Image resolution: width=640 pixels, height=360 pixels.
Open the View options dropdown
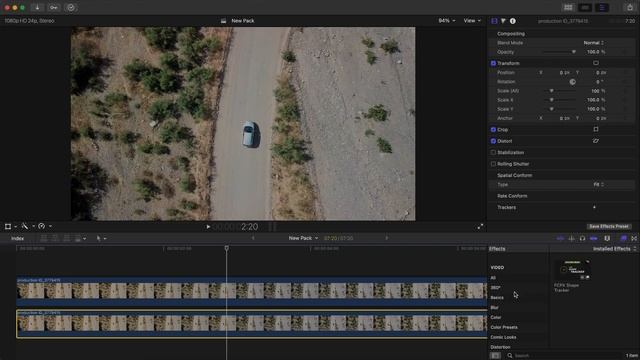point(472,20)
